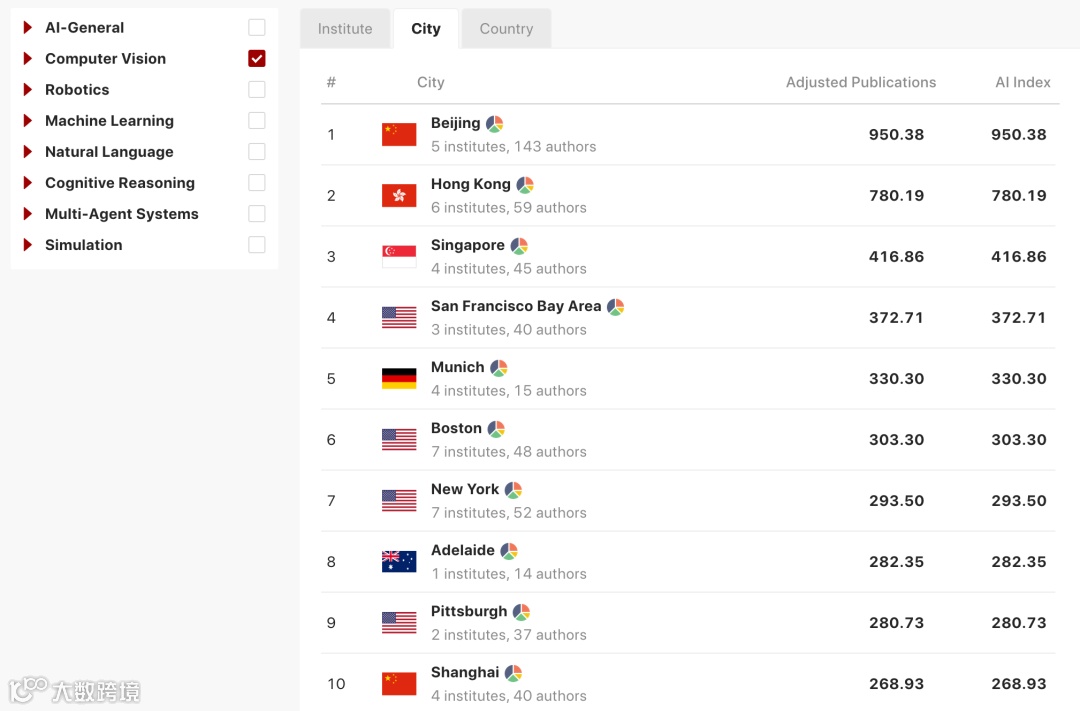Show Munich's pie chart icon
This screenshot has height=711, width=1080.
[x=498, y=368]
